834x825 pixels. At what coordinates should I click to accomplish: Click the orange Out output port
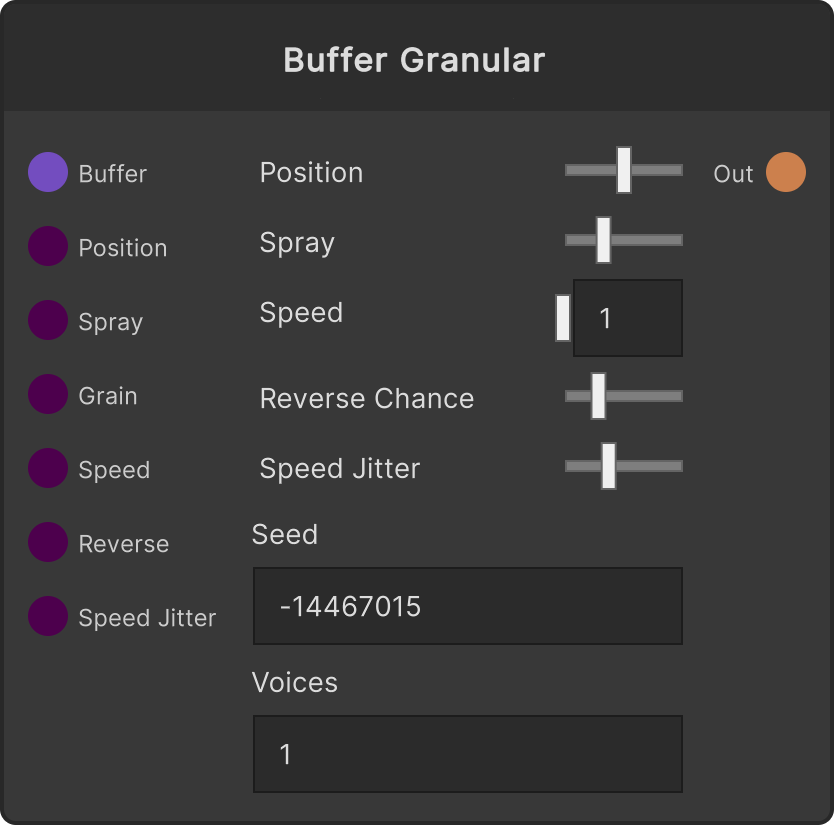pos(786,172)
